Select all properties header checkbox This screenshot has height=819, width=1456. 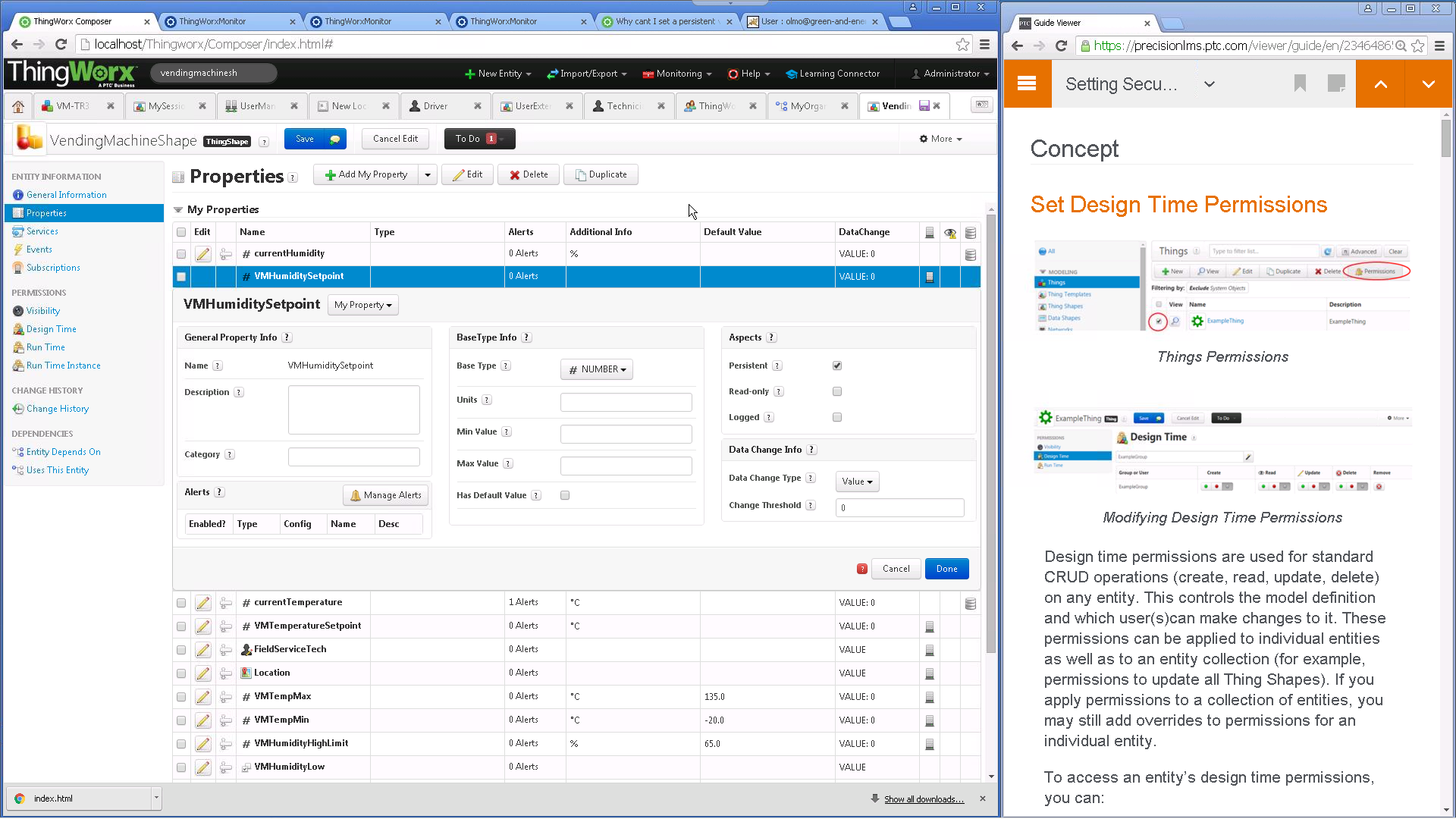[x=181, y=232]
